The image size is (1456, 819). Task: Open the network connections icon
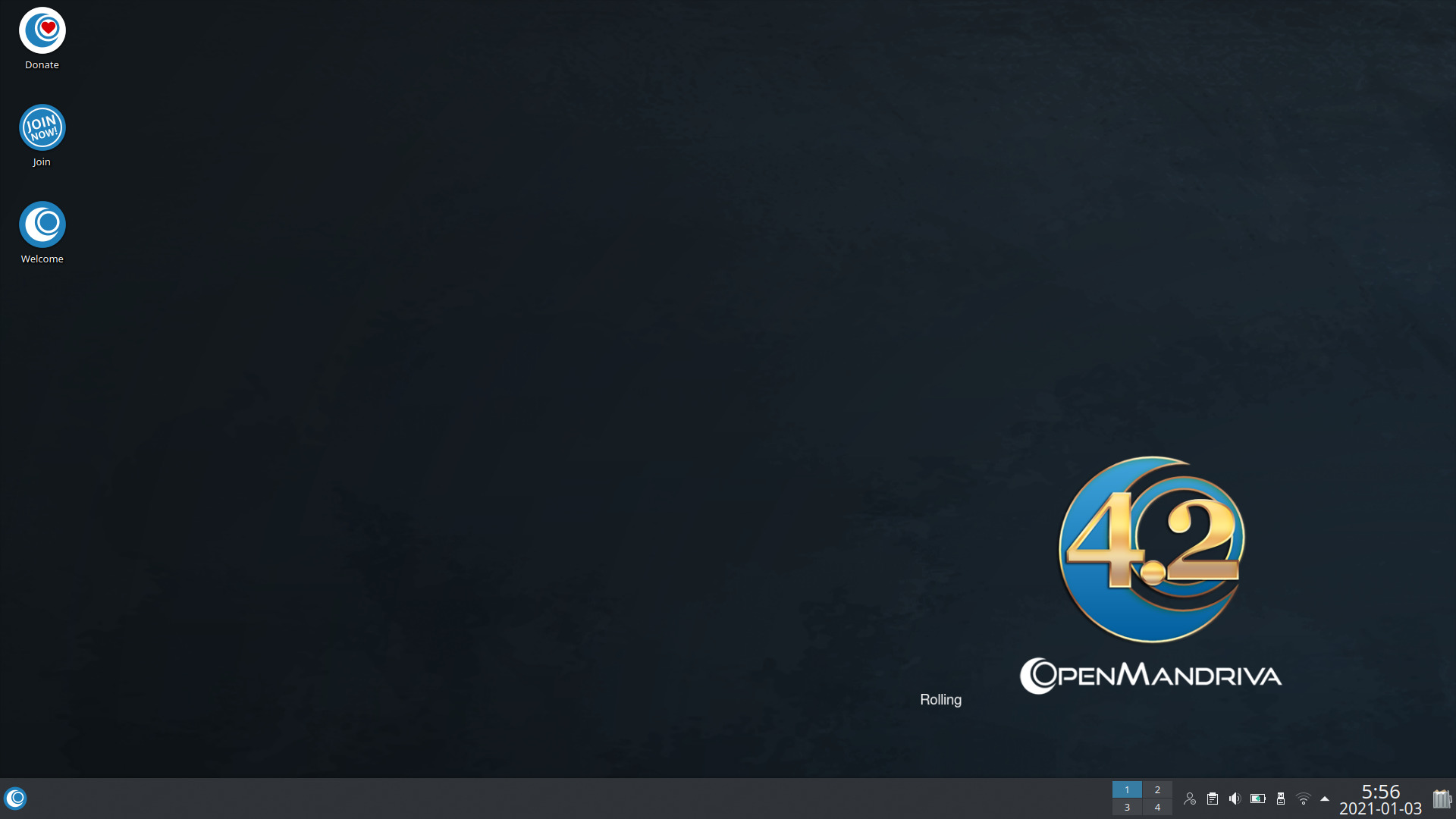pyautogui.click(x=1304, y=799)
